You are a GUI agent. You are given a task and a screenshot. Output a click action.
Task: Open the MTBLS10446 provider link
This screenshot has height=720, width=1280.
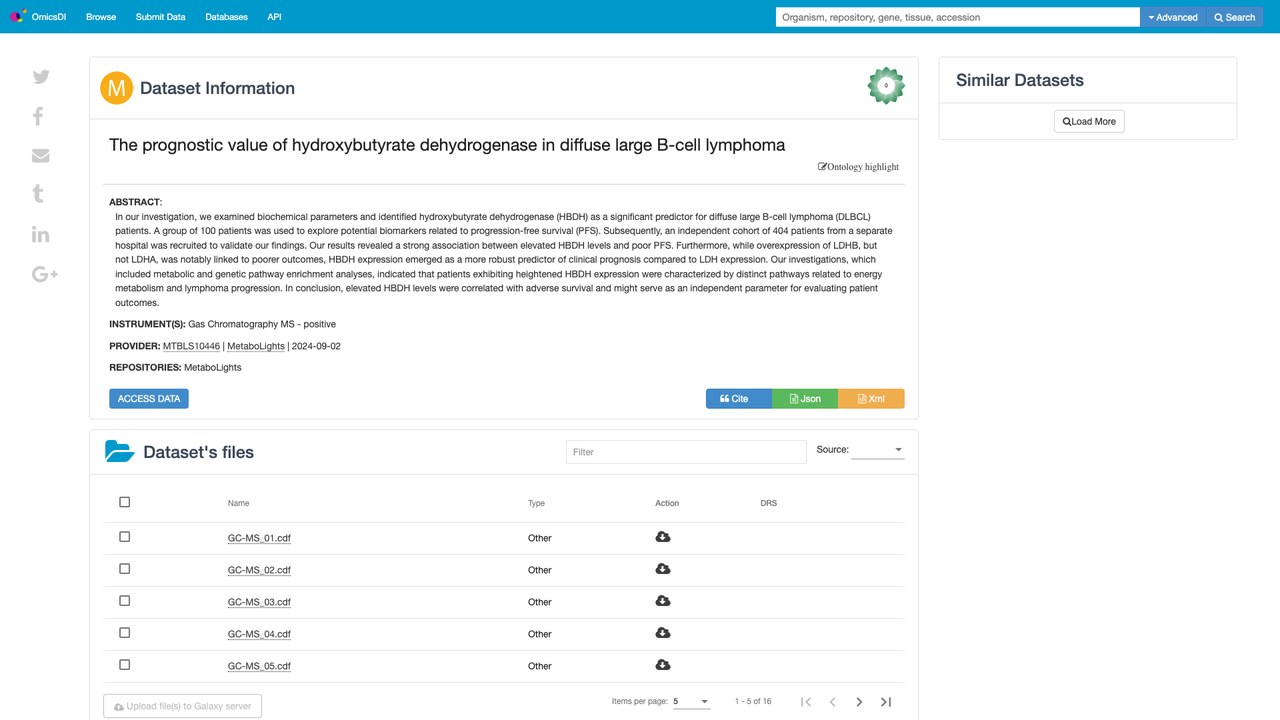point(191,346)
